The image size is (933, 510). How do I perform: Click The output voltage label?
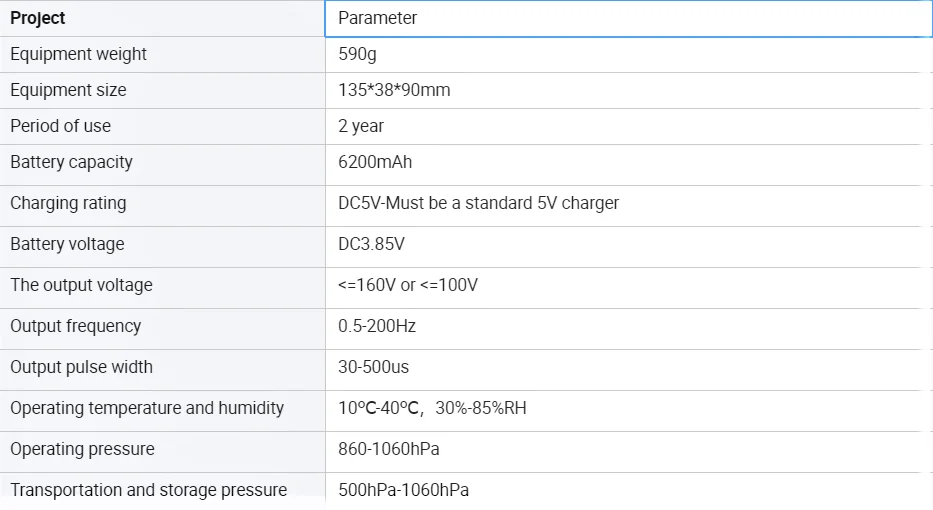coord(162,285)
